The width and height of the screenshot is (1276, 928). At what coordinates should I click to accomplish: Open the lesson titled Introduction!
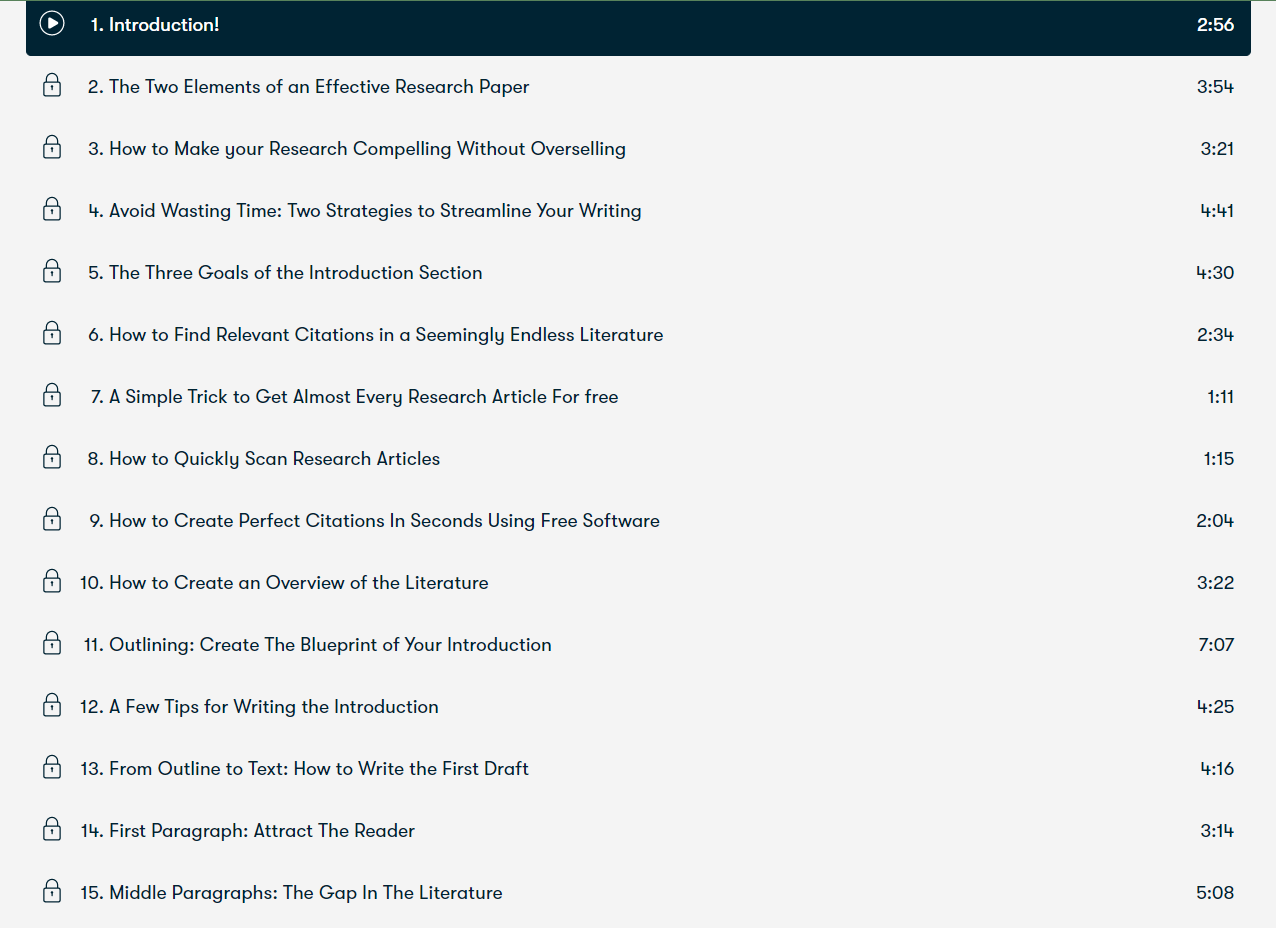tap(155, 24)
